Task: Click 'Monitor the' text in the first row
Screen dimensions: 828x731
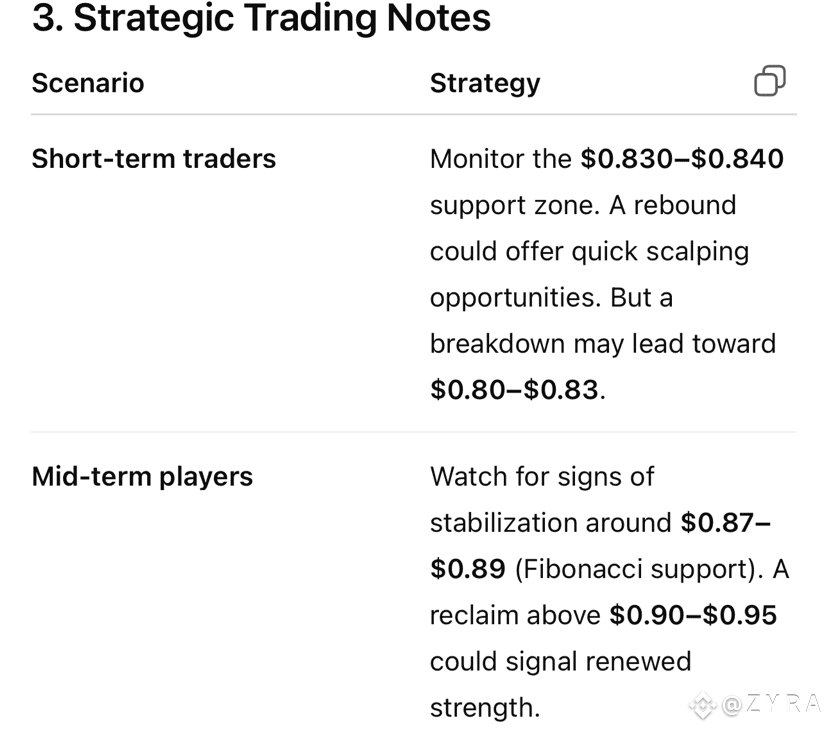Action: click(x=501, y=158)
